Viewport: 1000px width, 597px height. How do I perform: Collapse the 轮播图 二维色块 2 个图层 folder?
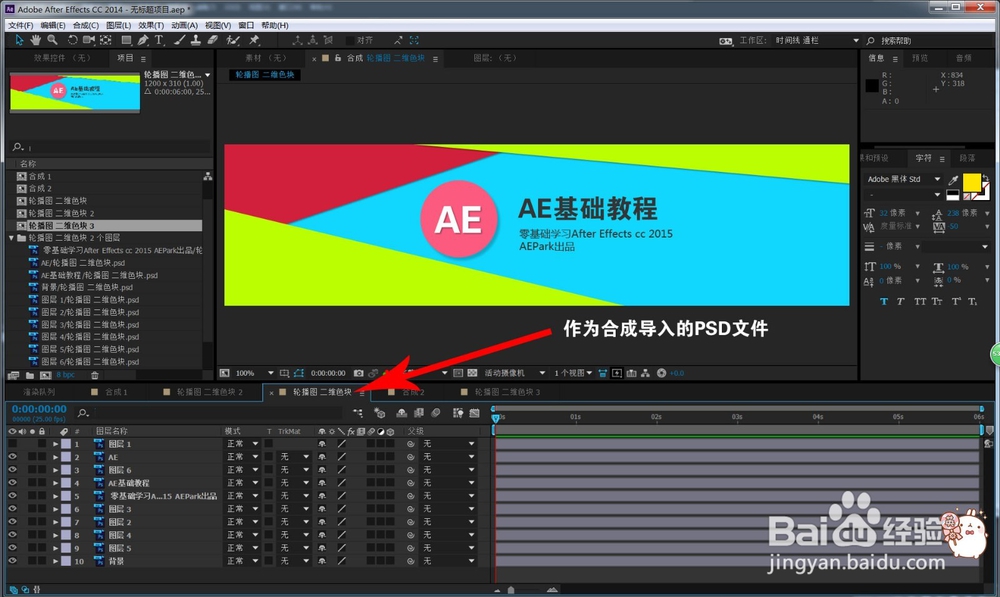(11, 238)
